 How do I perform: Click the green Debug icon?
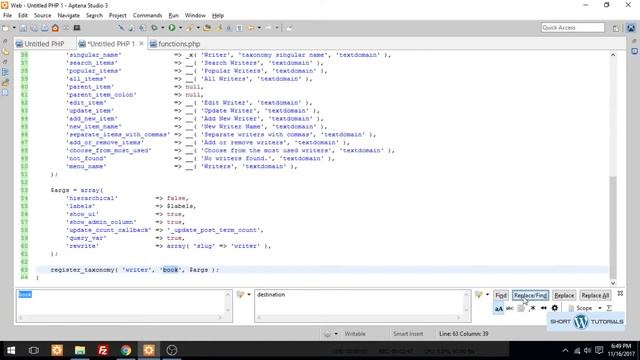click(154, 28)
